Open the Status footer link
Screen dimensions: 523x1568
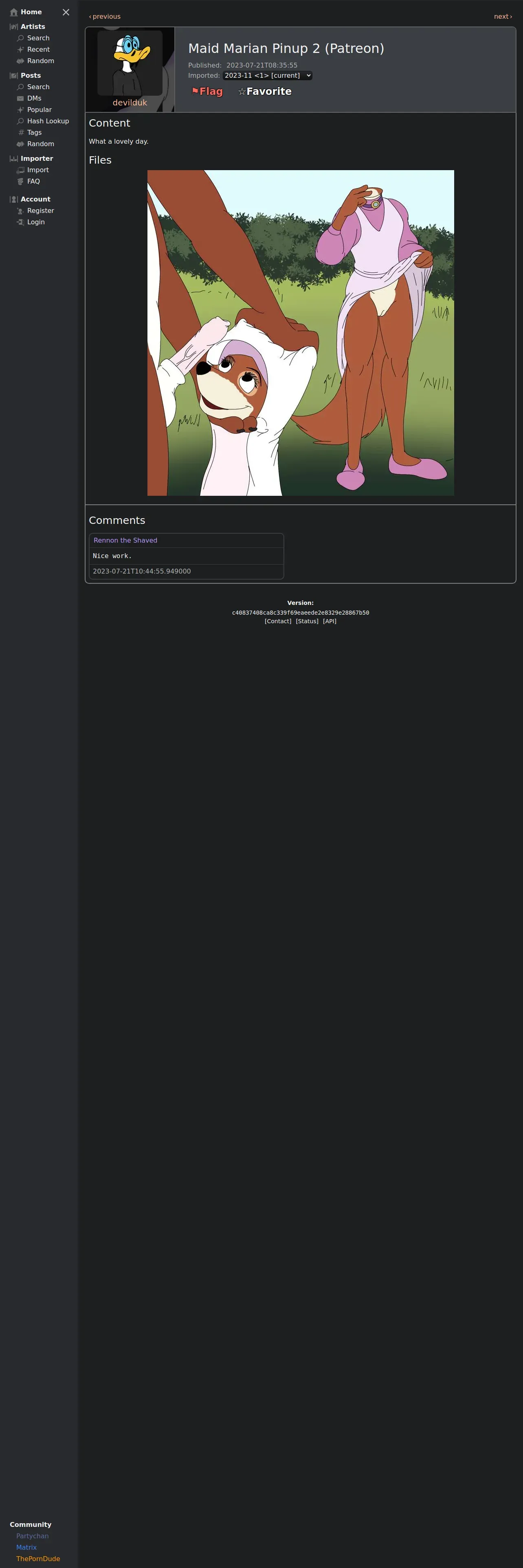point(307,622)
